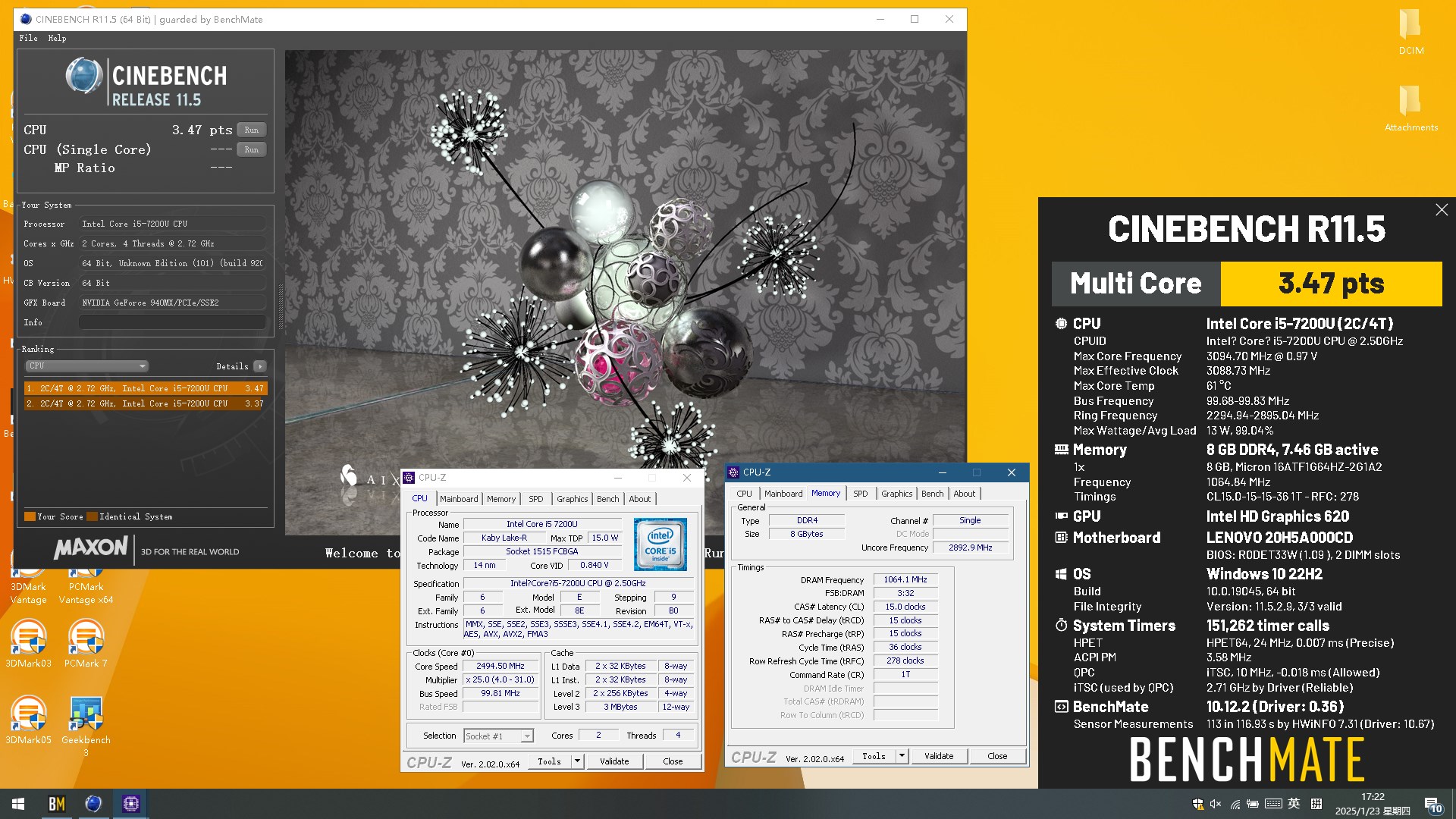This screenshot has height=819, width=1456.
Task: Click the Cinebench logo sphere
Action: (x=83, y=76)
